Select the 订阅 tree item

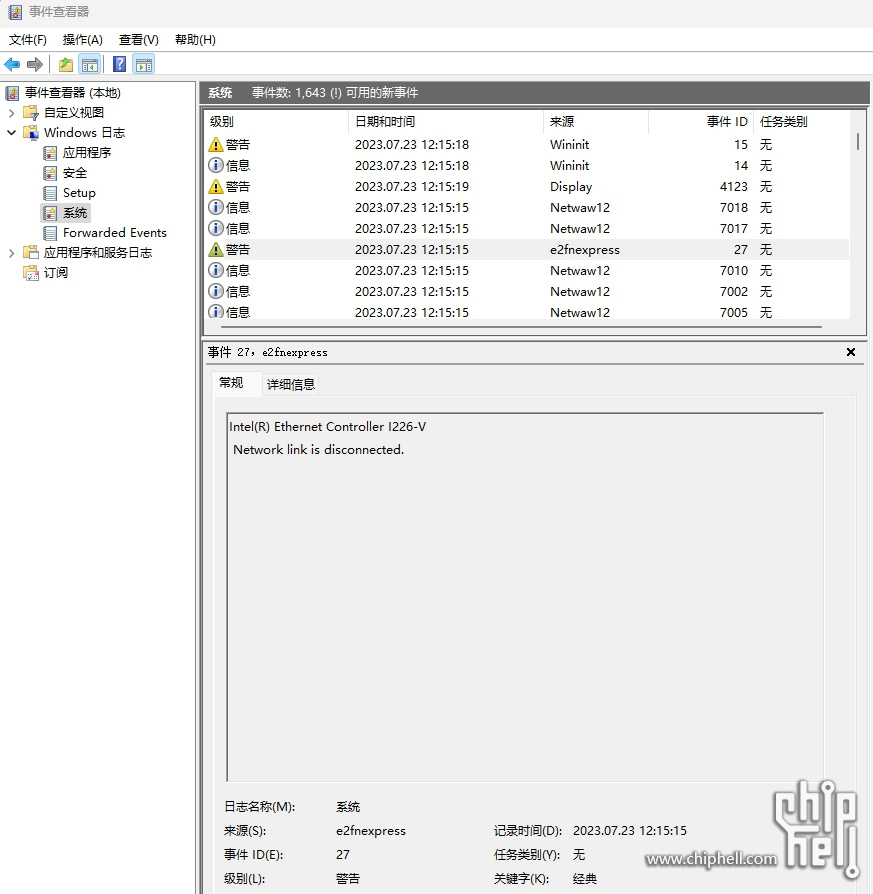[56, 273]
